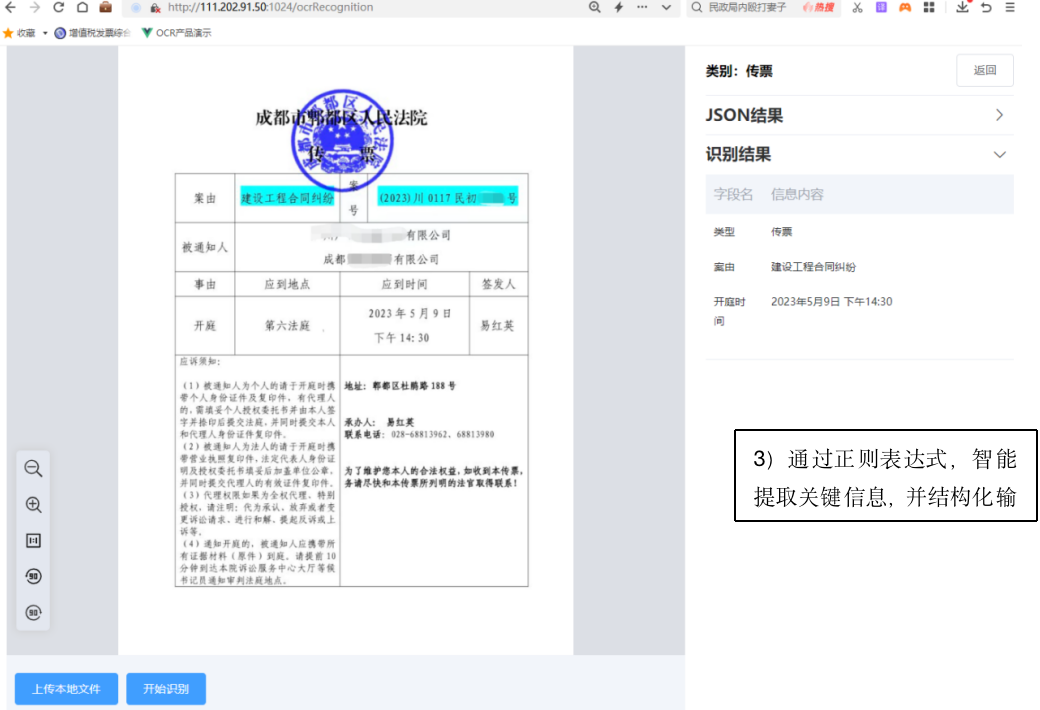Collapse the 识别结果 section
Viewport: 1040px width, 710px height.
[999, 155]
